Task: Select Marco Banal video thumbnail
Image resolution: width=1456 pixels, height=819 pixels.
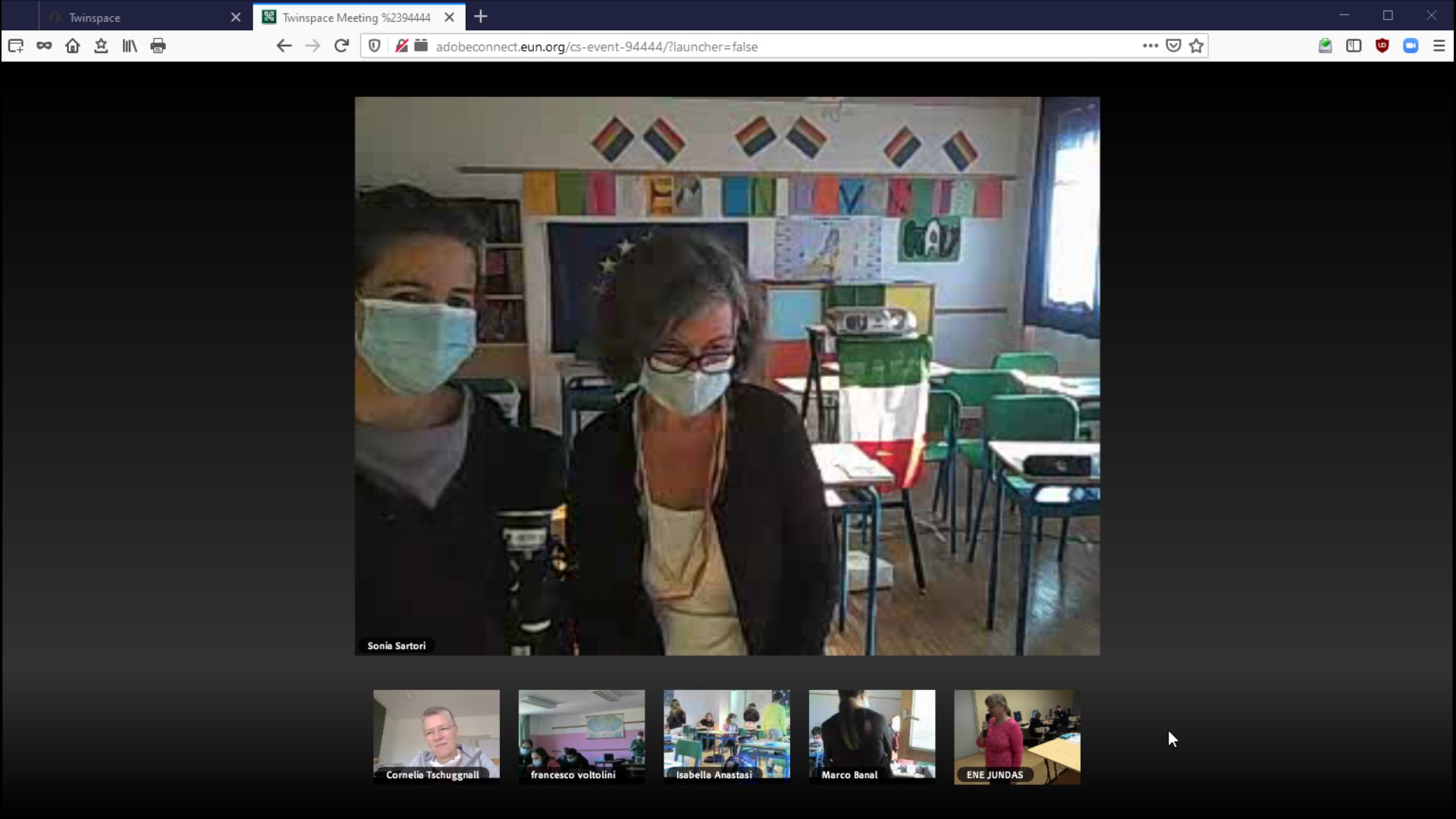Action: pyautogui.click(x=872, y=736)
